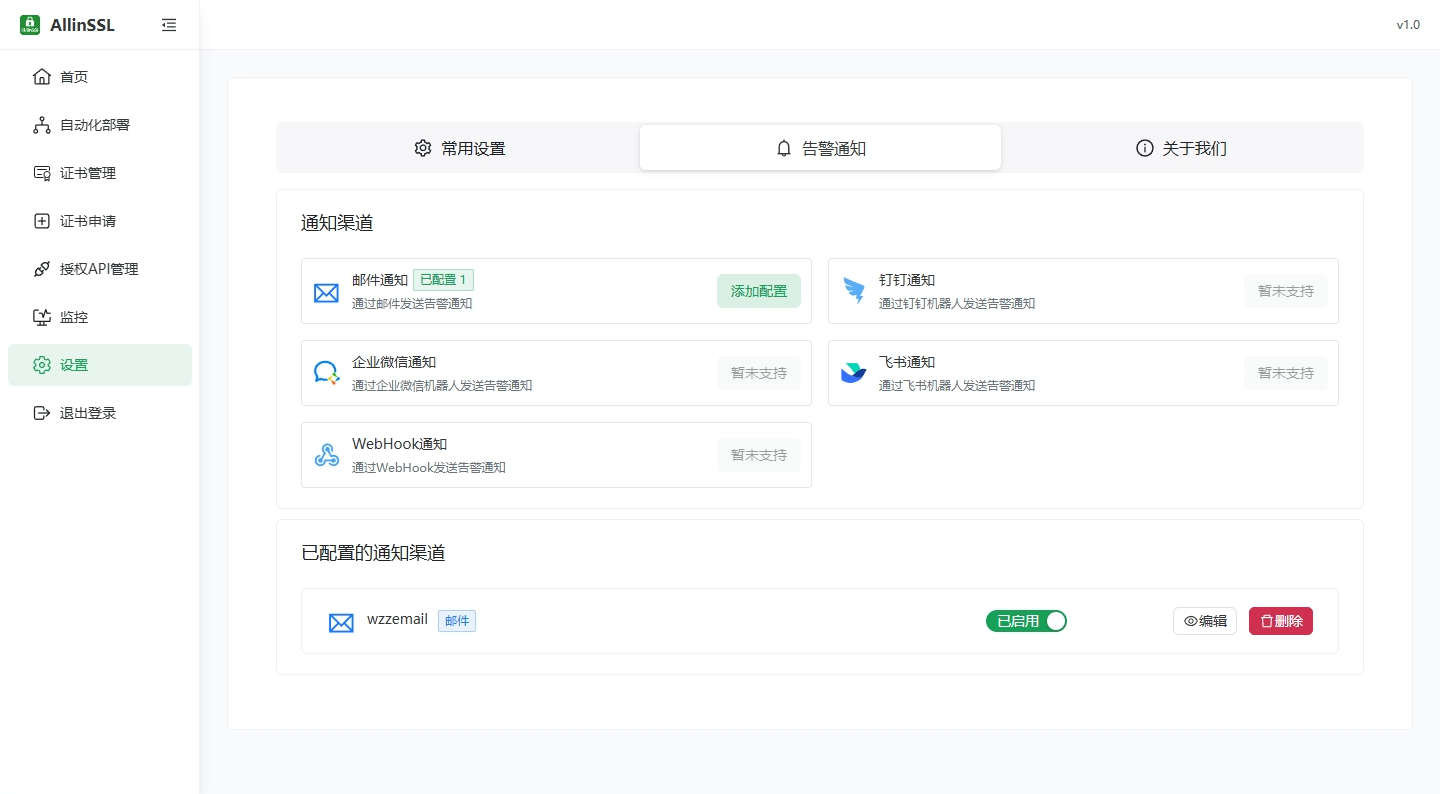Switch to the 常用设置 tab
The image size is (1440, 794).
[459, 147]
